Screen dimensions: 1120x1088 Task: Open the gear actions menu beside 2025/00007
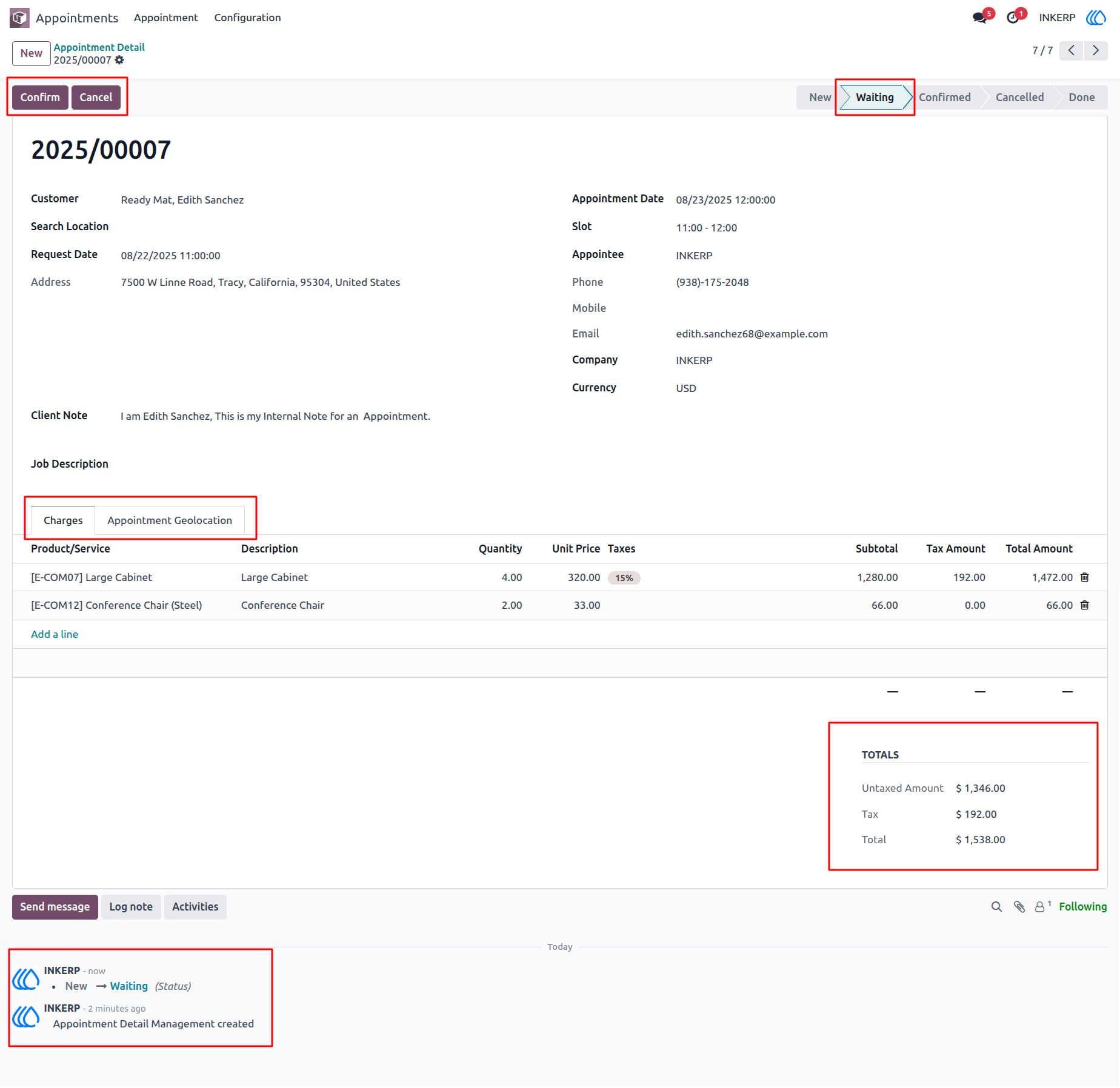pos(119,60)
